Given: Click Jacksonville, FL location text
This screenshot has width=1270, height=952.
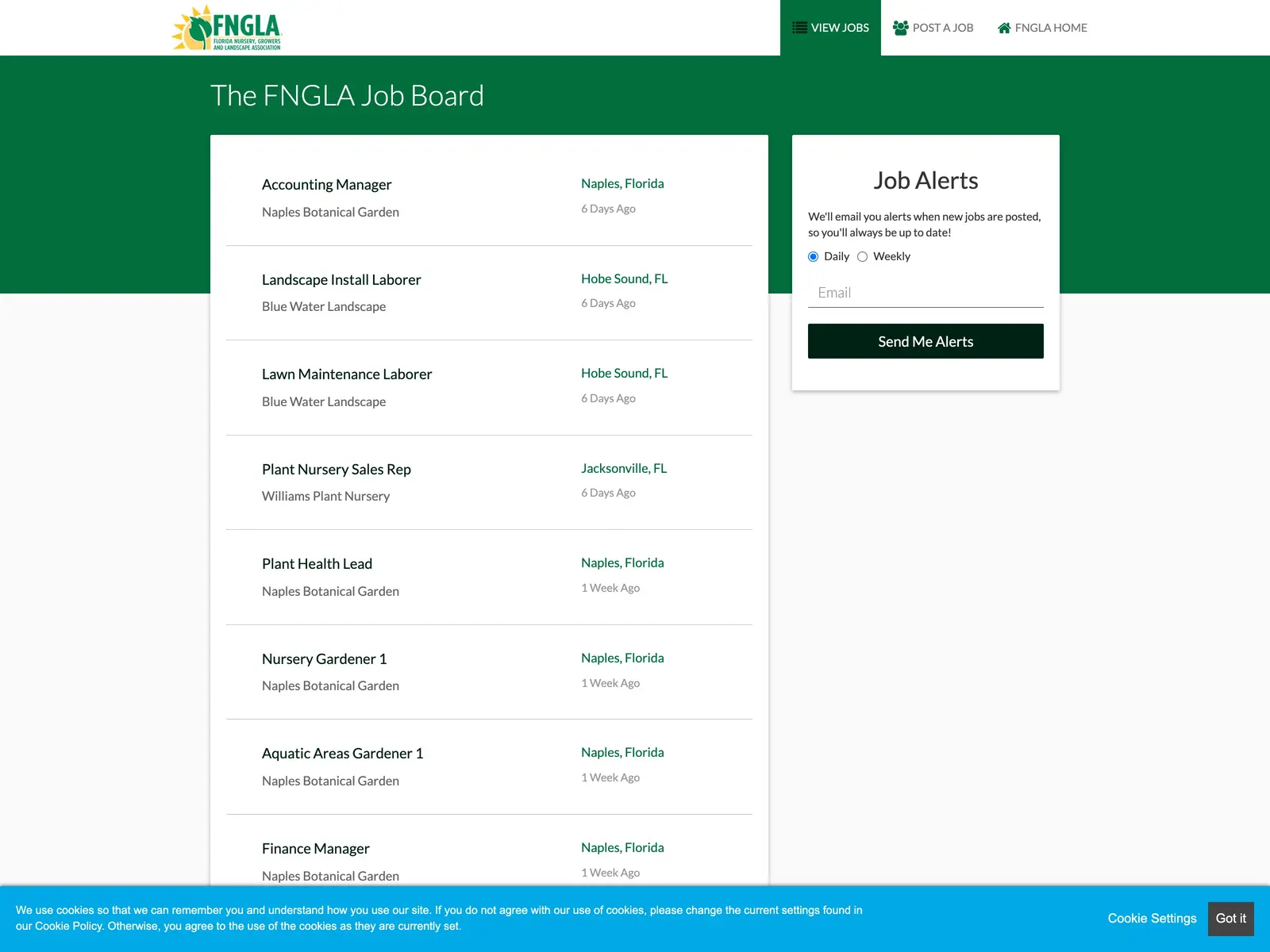Looking at the screenshot, I should tap(624, 468).
